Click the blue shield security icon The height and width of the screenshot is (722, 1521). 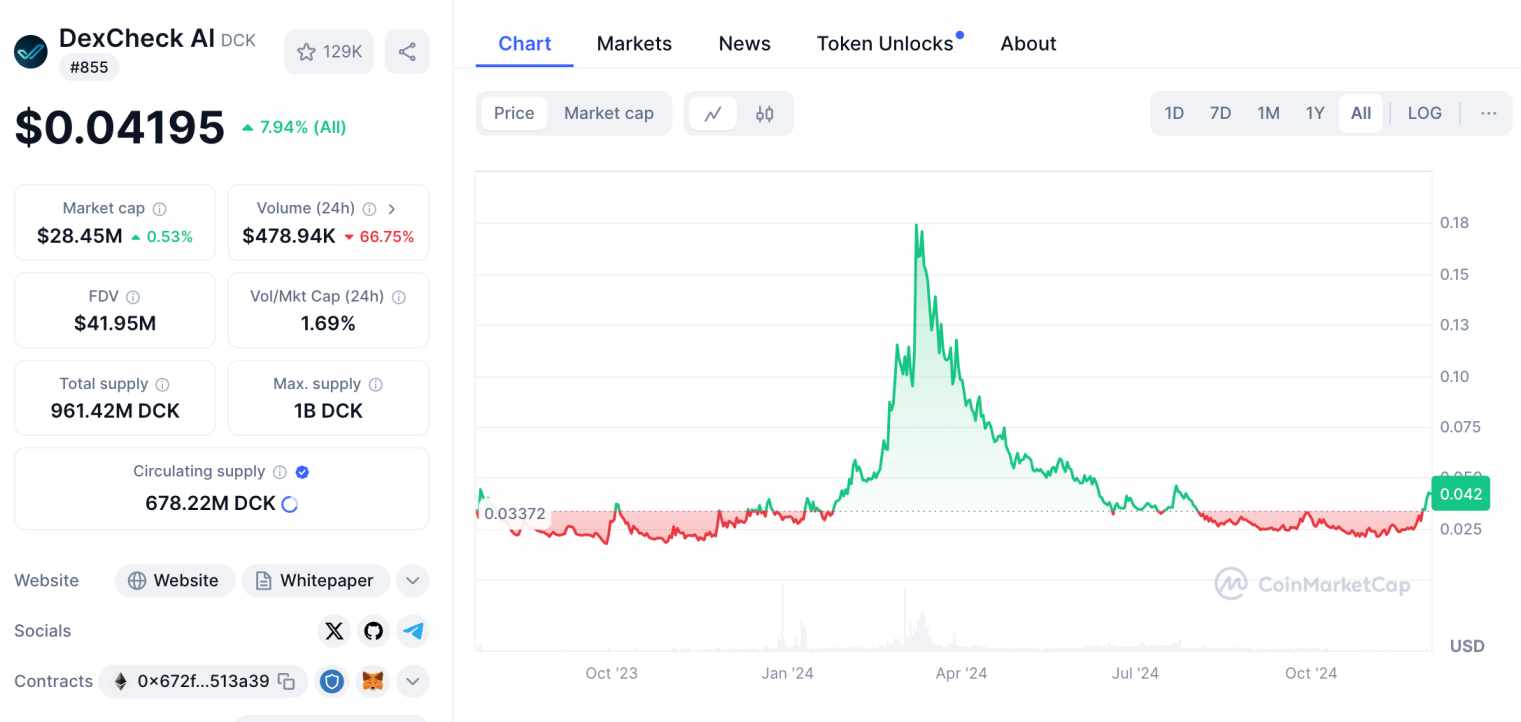[x=332, y=681]
